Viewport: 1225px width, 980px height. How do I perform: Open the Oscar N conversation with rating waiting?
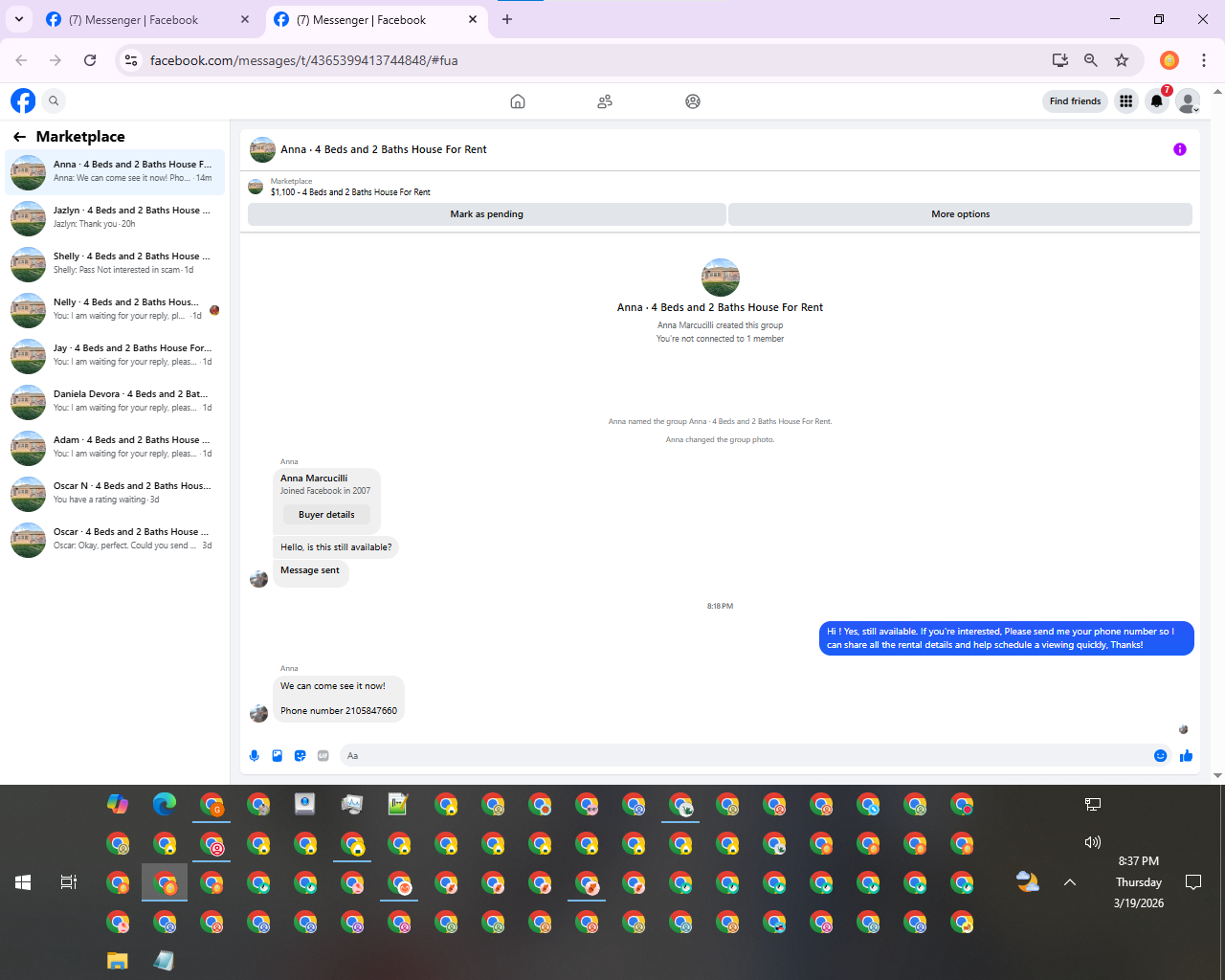(115, 493)
